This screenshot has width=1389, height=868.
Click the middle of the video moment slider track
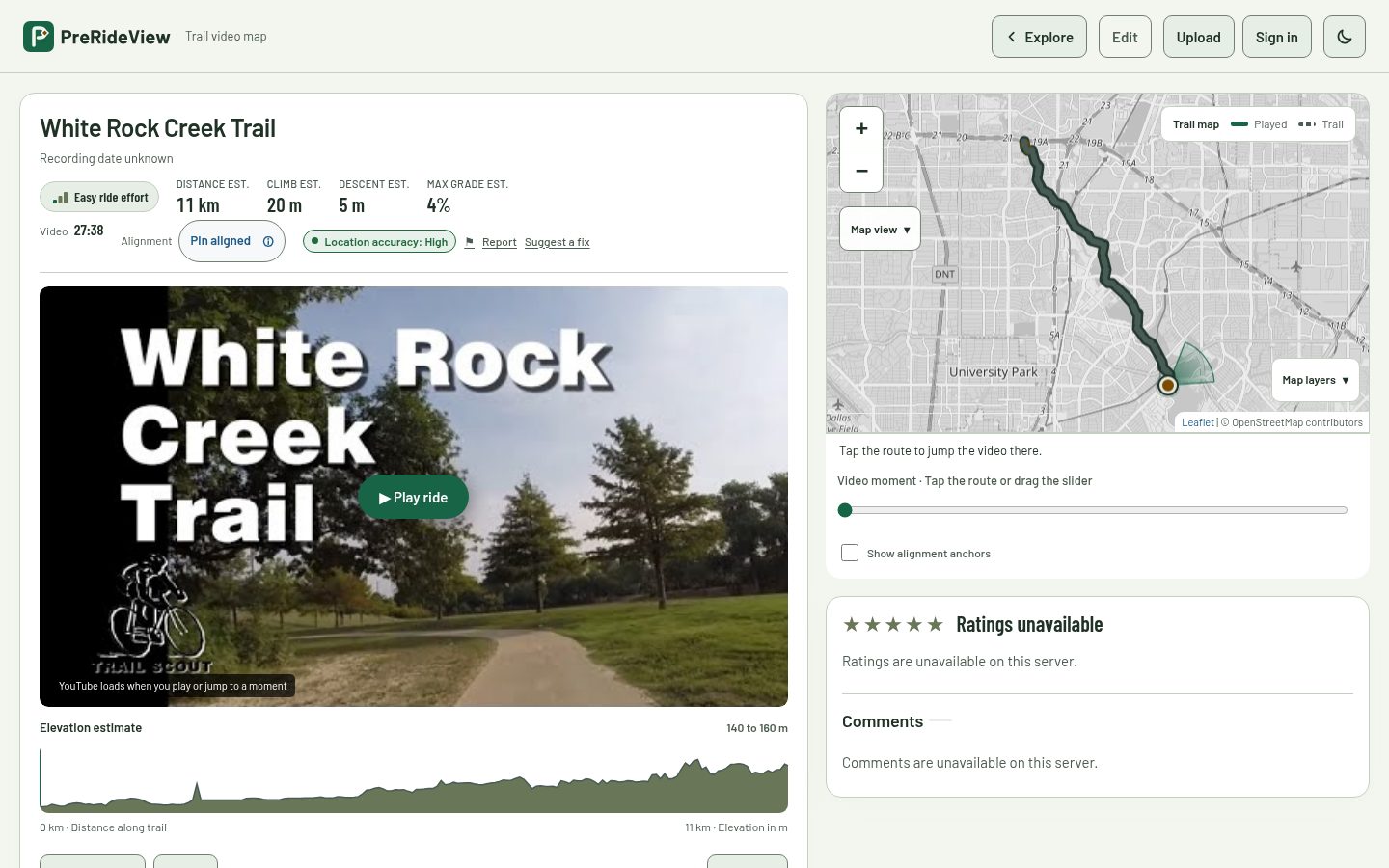click(1092, 510)
